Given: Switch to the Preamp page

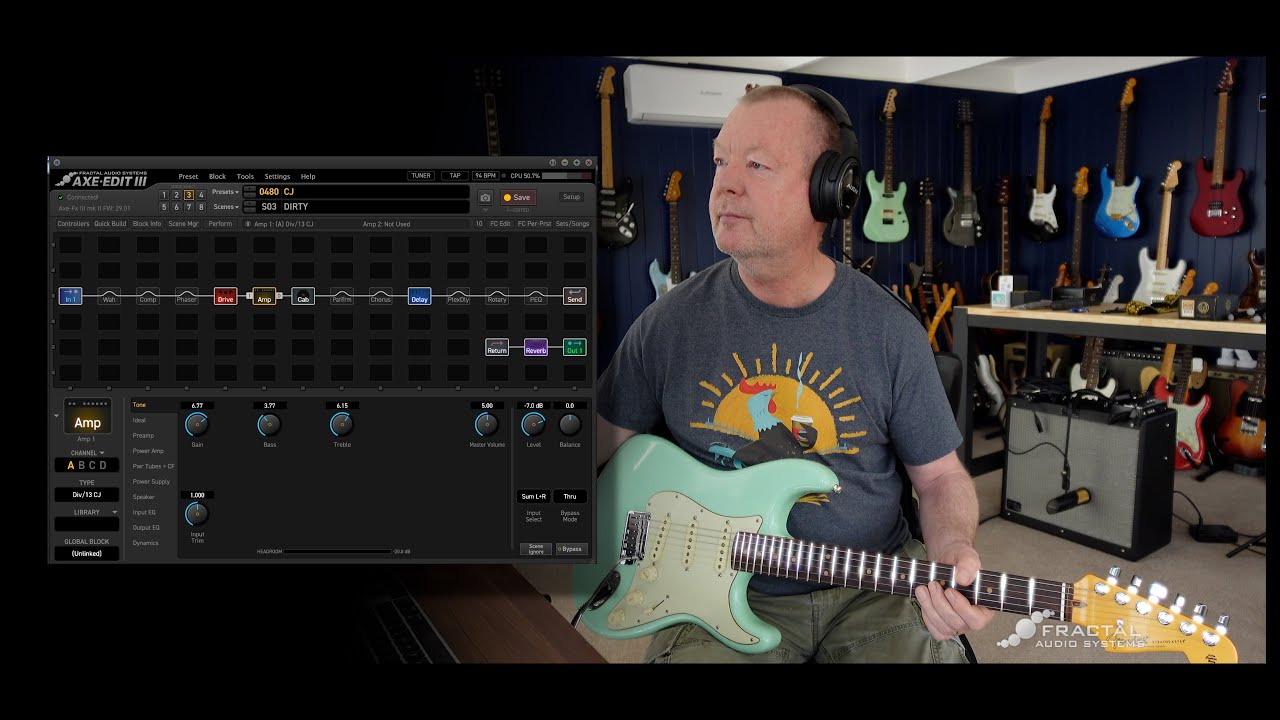Looking at the screenshot, I should tap(143, 435).
